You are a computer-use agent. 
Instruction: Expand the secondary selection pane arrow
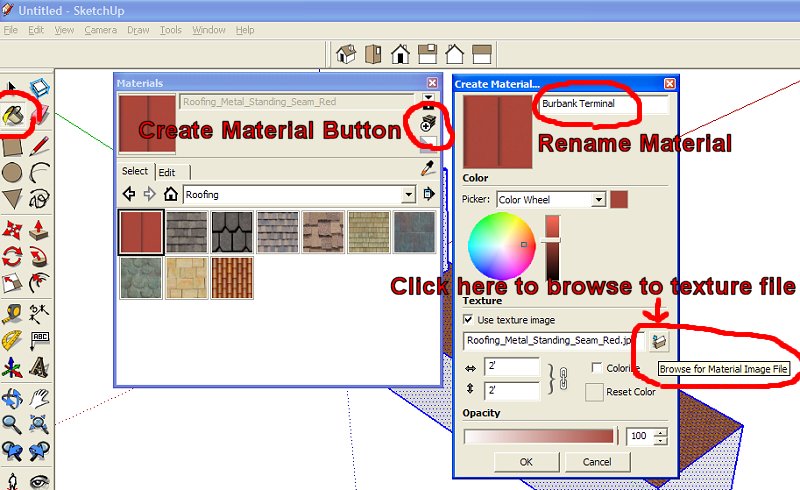tap(428, 97)
